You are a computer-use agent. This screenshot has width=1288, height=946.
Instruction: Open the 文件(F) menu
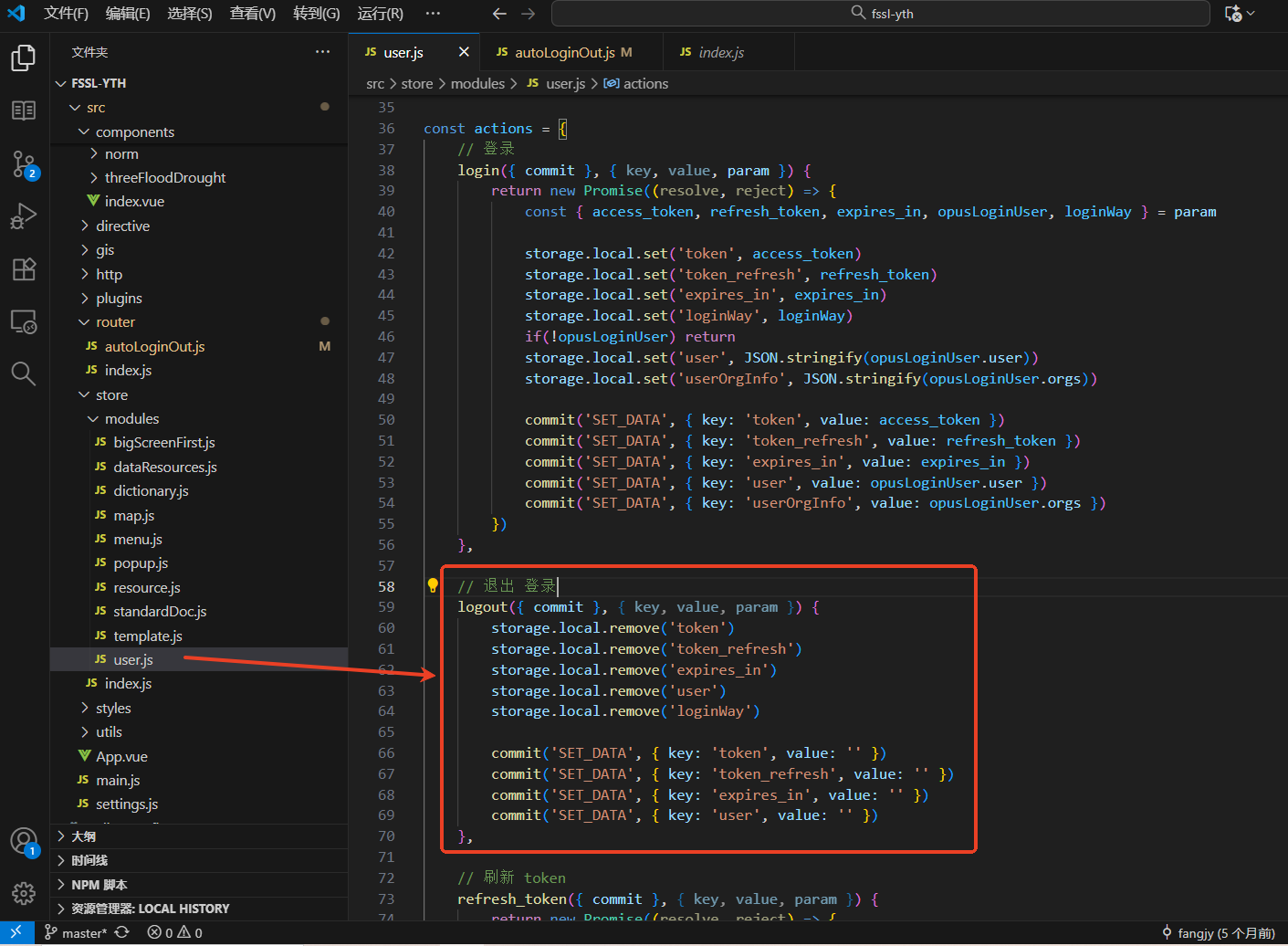pyautogui.click(x=67, y=14)
